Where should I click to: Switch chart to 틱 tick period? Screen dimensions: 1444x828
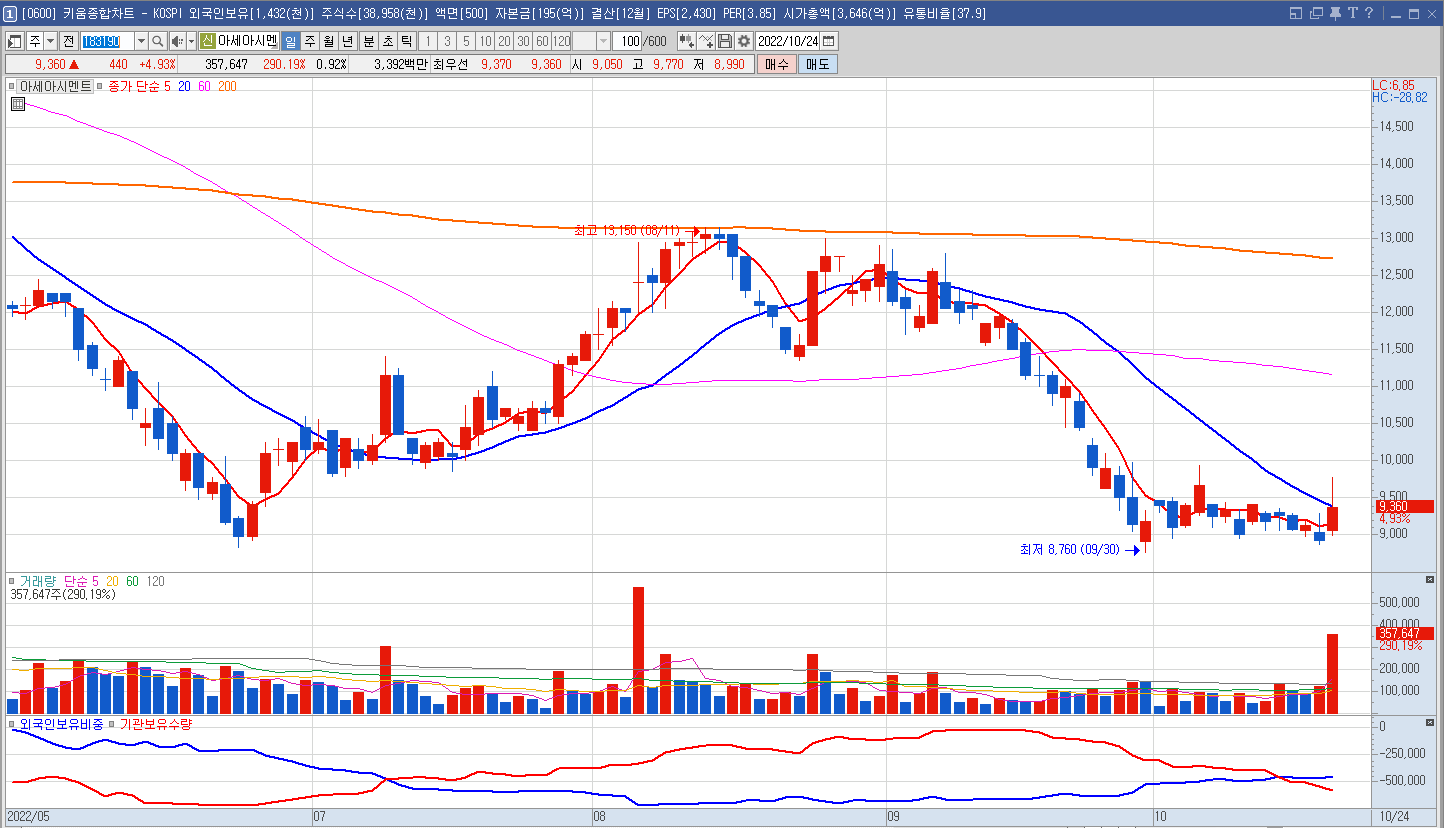[406, 41]
